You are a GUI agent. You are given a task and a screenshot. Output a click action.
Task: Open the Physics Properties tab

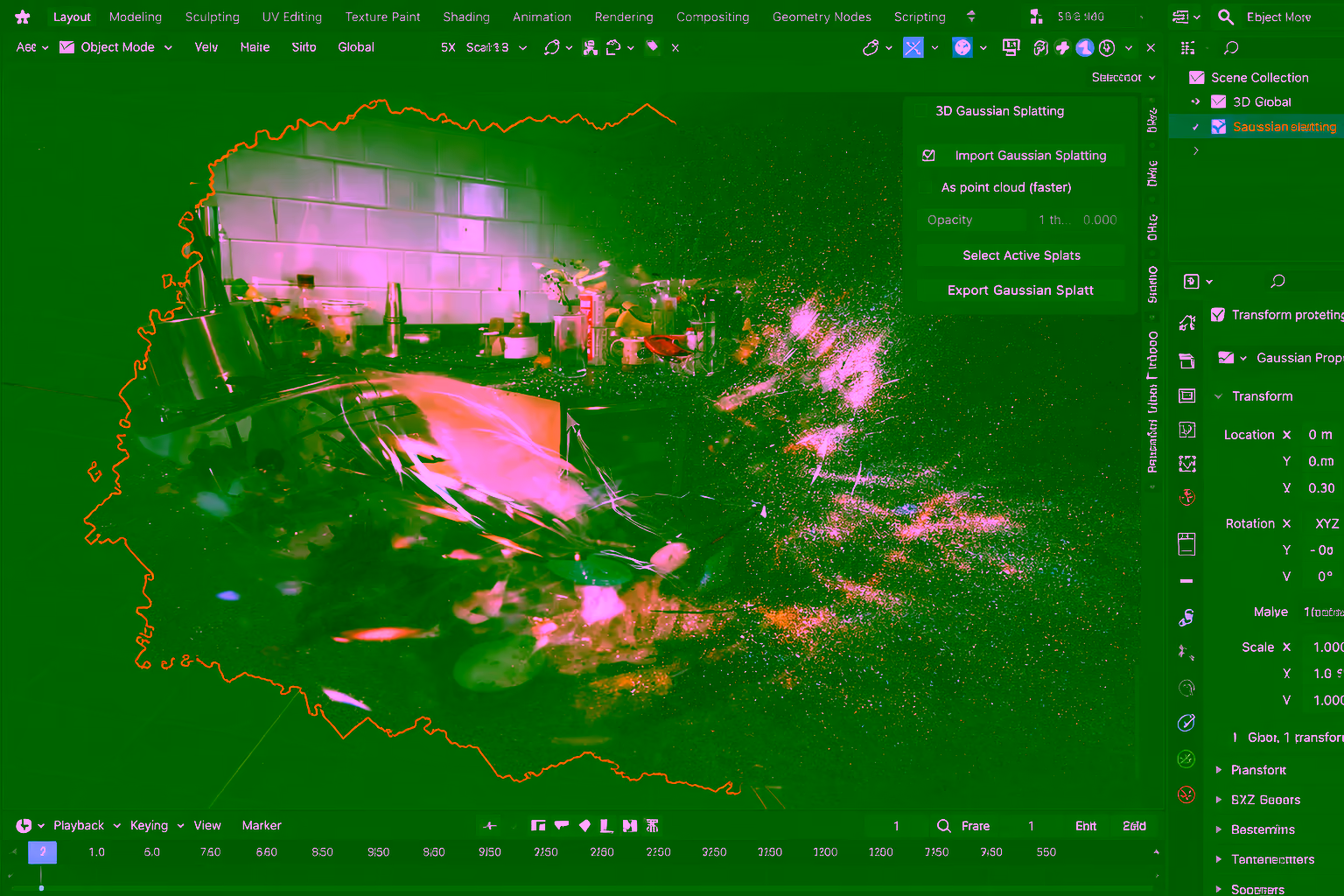pos(1186,688)
